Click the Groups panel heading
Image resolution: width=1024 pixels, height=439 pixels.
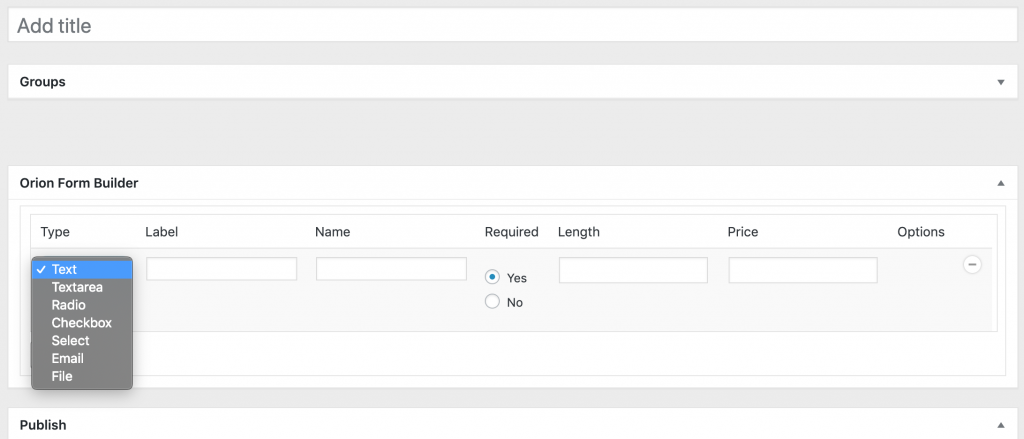pos(43,82)
